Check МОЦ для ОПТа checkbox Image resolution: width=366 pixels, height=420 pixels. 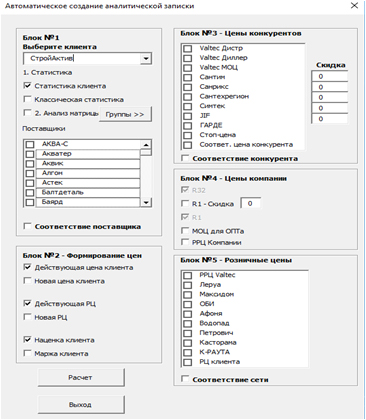point(185,231)
